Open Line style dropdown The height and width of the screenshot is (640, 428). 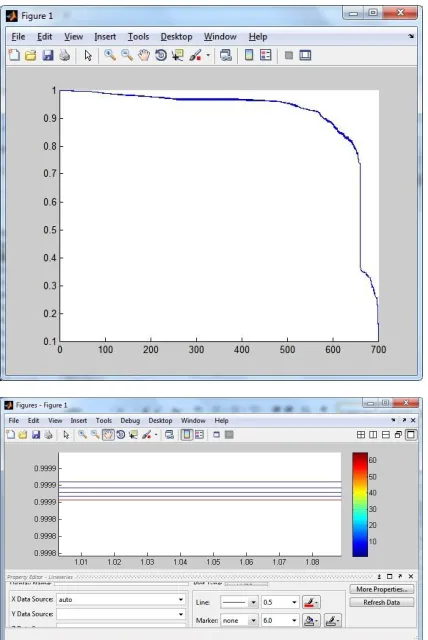[253, 602]
